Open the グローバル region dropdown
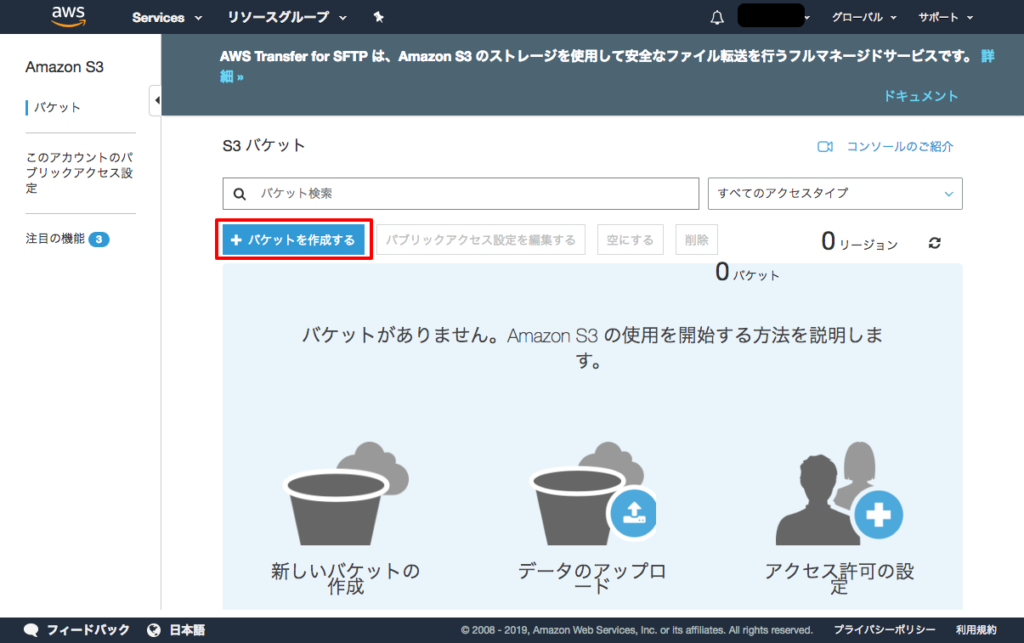Image resolution: width=1024 pixels, height=643 pixels. click(863, 18)
